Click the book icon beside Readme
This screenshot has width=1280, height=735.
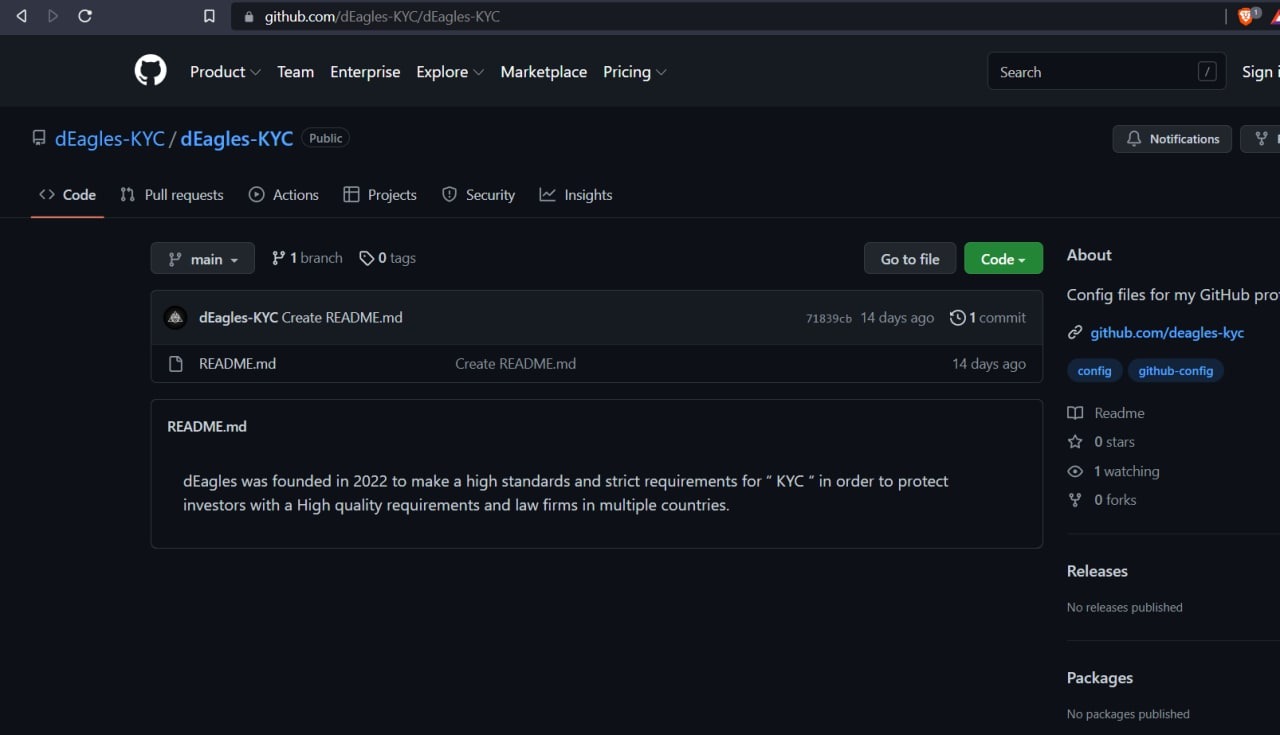click(x=1075, y=413)
